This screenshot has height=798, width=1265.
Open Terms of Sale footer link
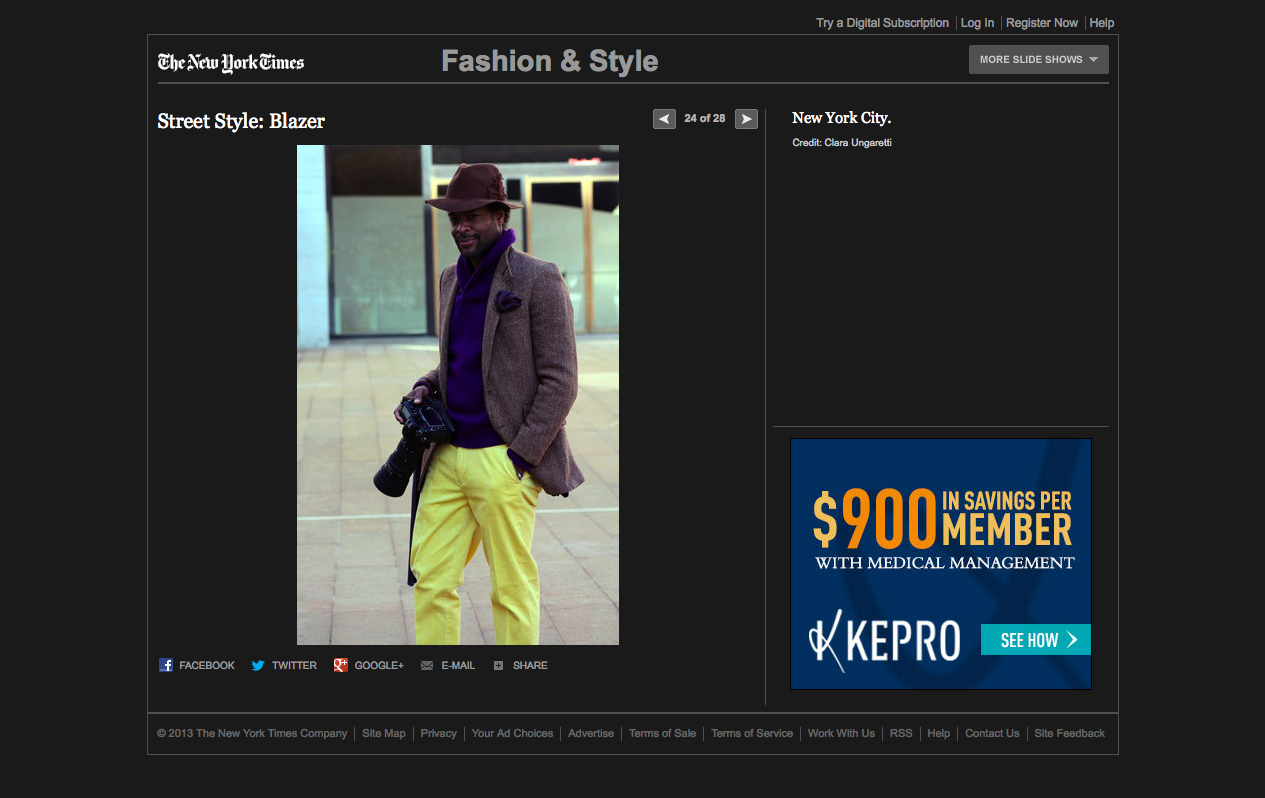click(x=662, y=733)
